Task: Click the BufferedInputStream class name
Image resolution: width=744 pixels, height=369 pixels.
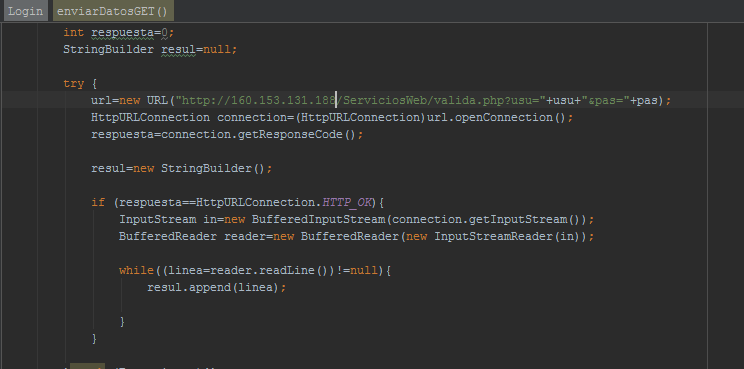Action: point(319,220)
